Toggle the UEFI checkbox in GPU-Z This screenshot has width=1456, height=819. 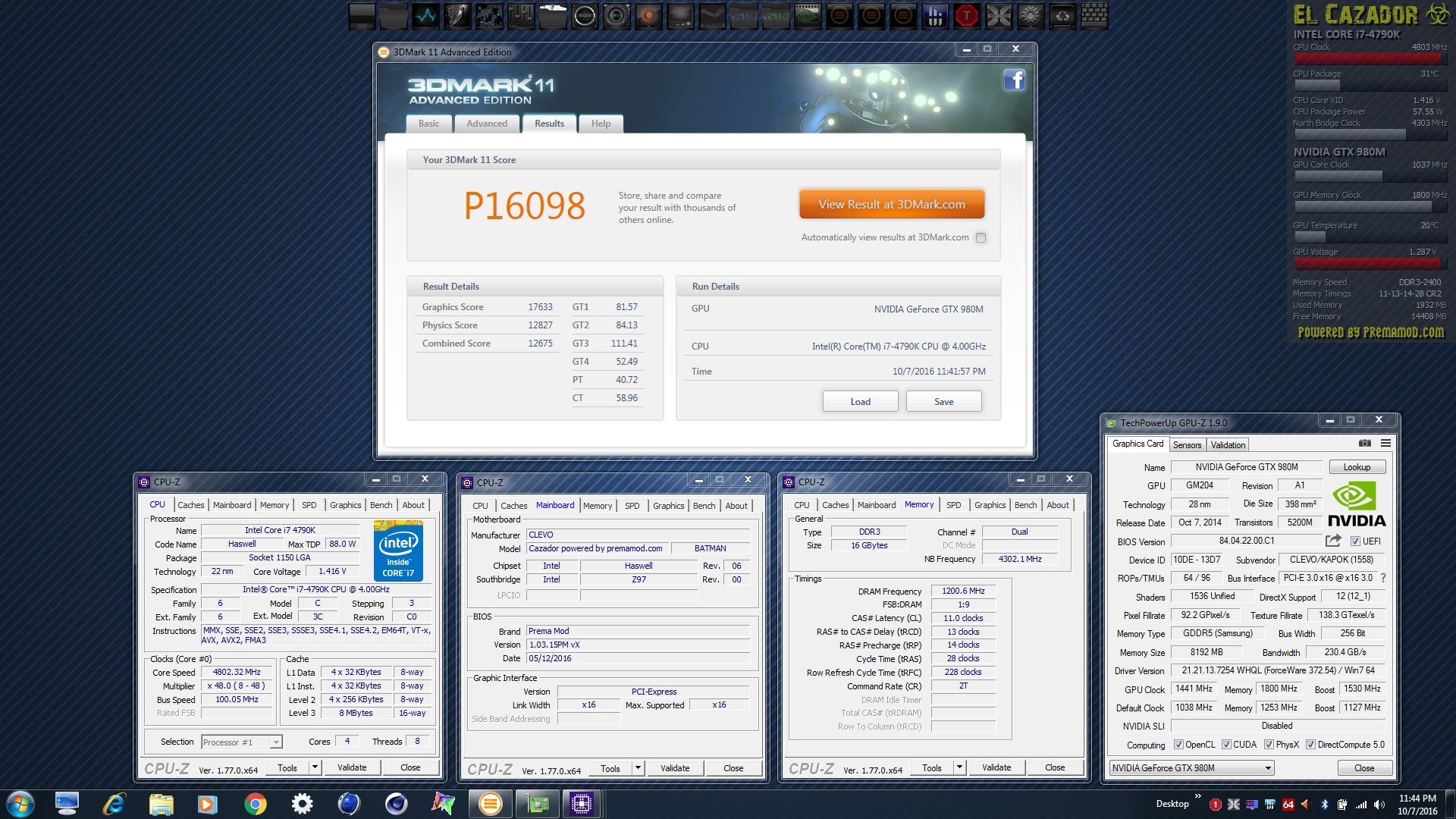coord(1355,541)
